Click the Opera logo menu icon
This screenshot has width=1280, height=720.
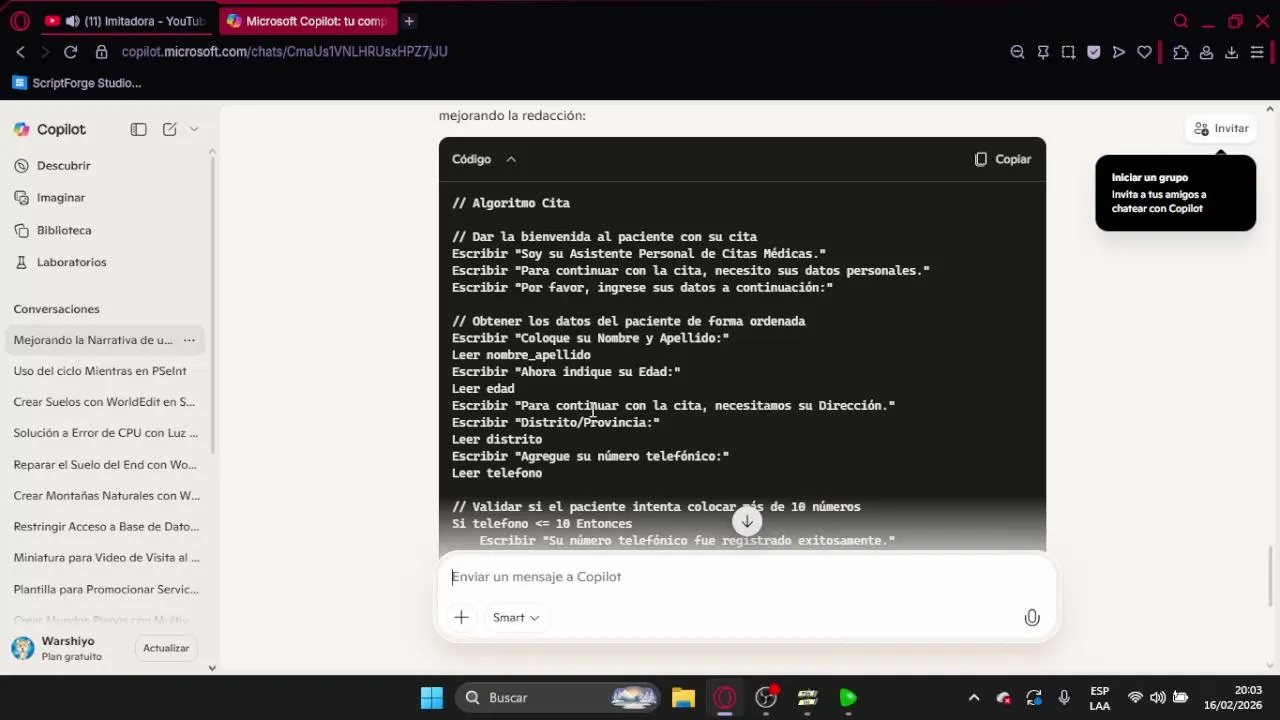click(x=20, y=21)
